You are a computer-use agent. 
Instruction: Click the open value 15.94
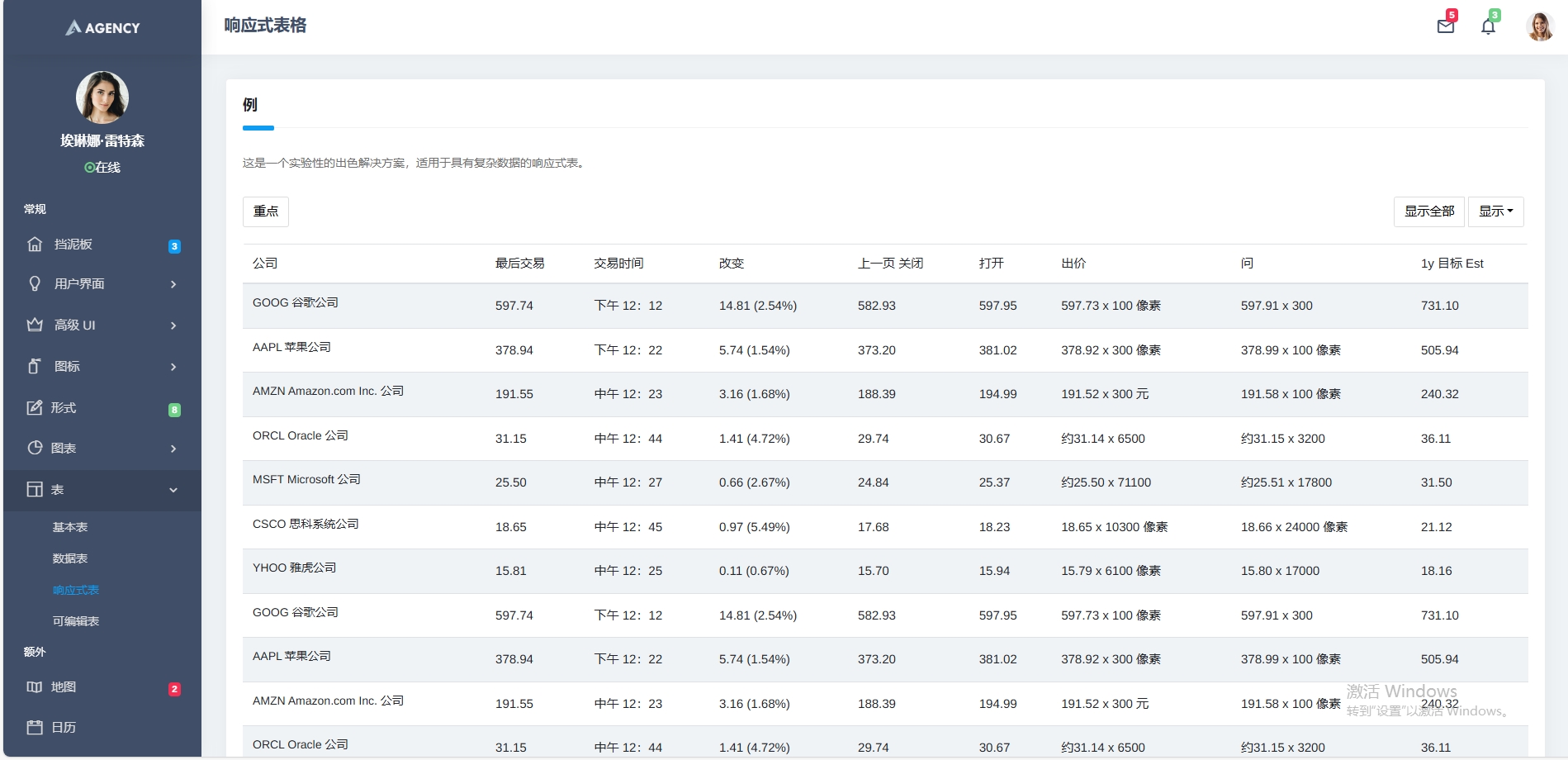point(994,571)
